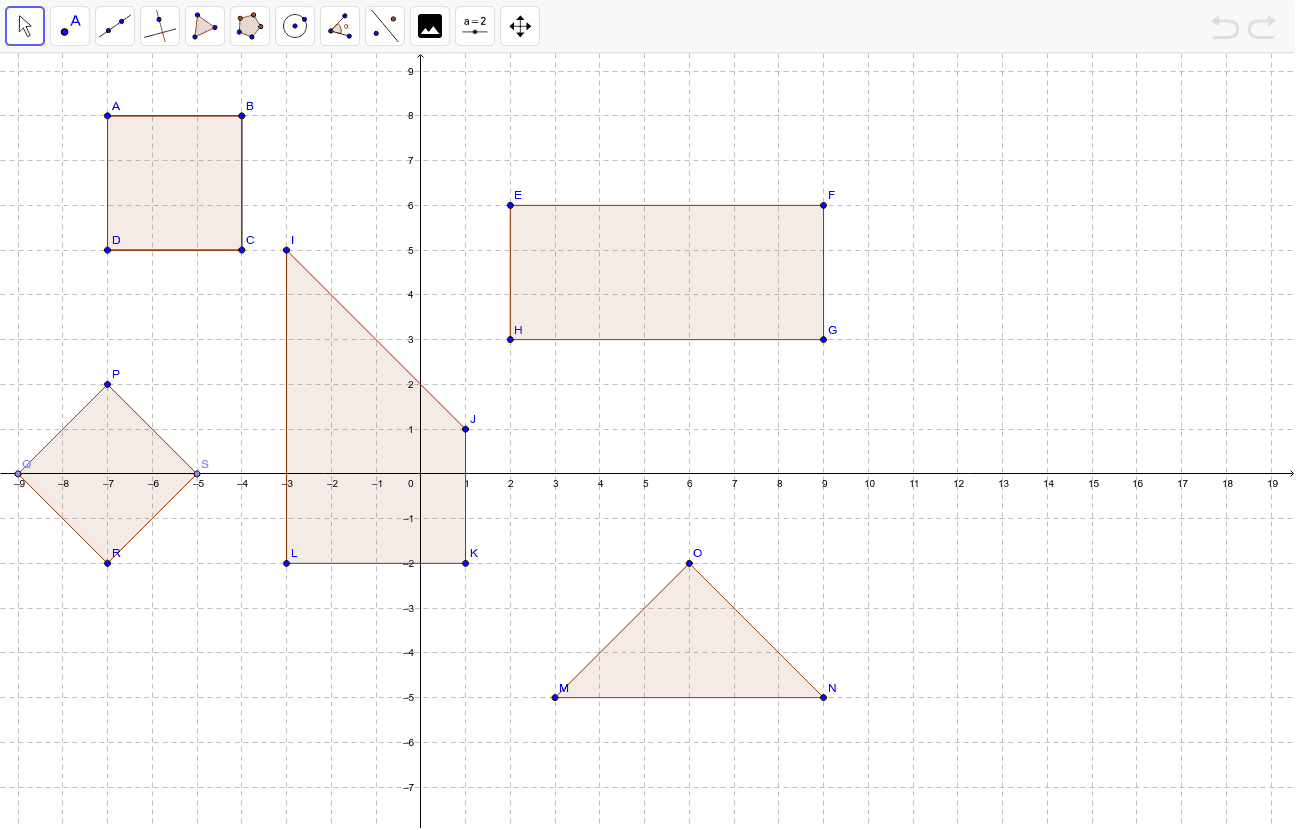The height and width of the screenshot is (830, 1296).
Task: Select the Polygon tool
Action: click(x=205, y=26)
